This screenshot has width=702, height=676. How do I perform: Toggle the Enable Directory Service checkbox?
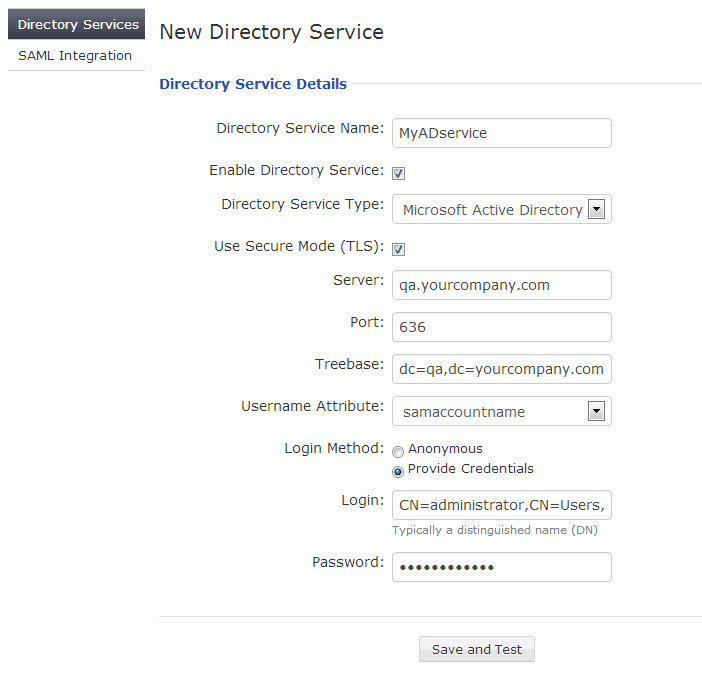(x=398, y=173)
